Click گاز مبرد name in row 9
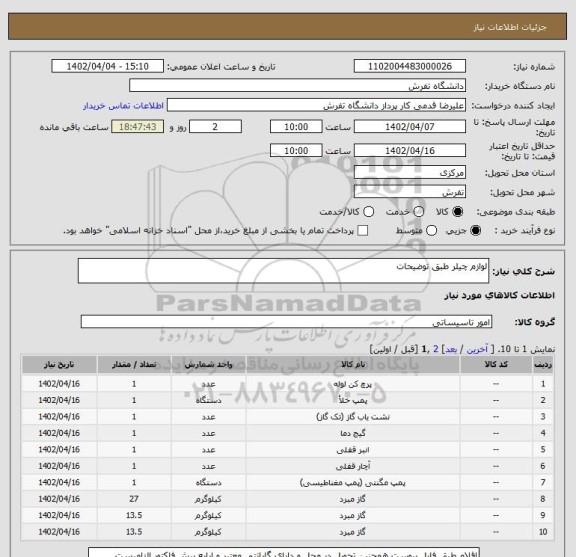This screenshot has width=576, height=557. 353,515
